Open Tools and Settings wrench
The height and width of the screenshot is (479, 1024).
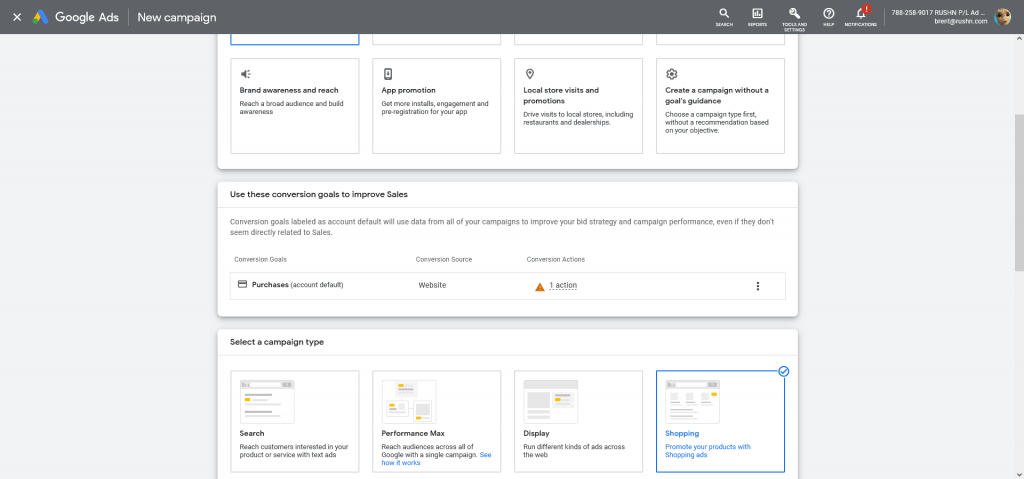tap(794, 17)
